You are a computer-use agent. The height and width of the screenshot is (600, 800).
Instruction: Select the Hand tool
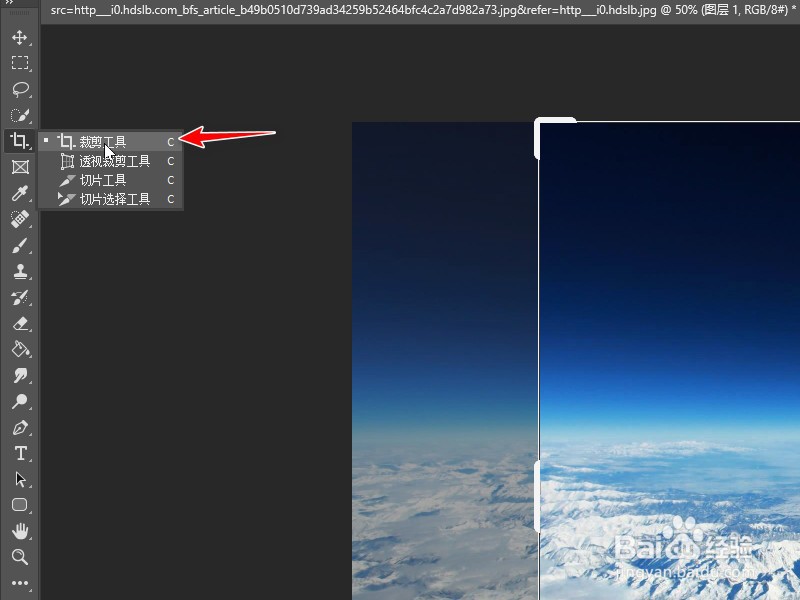20,531
